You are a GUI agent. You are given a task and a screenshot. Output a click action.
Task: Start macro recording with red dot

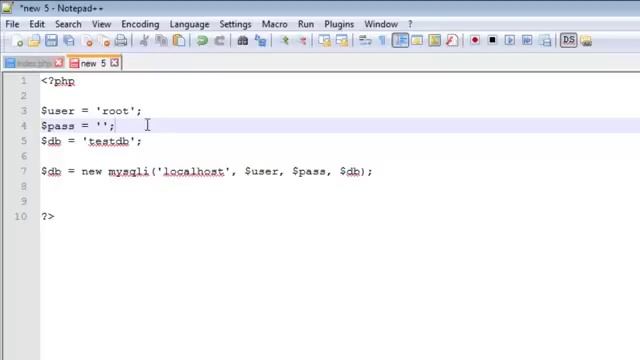(x=475, y=40)
